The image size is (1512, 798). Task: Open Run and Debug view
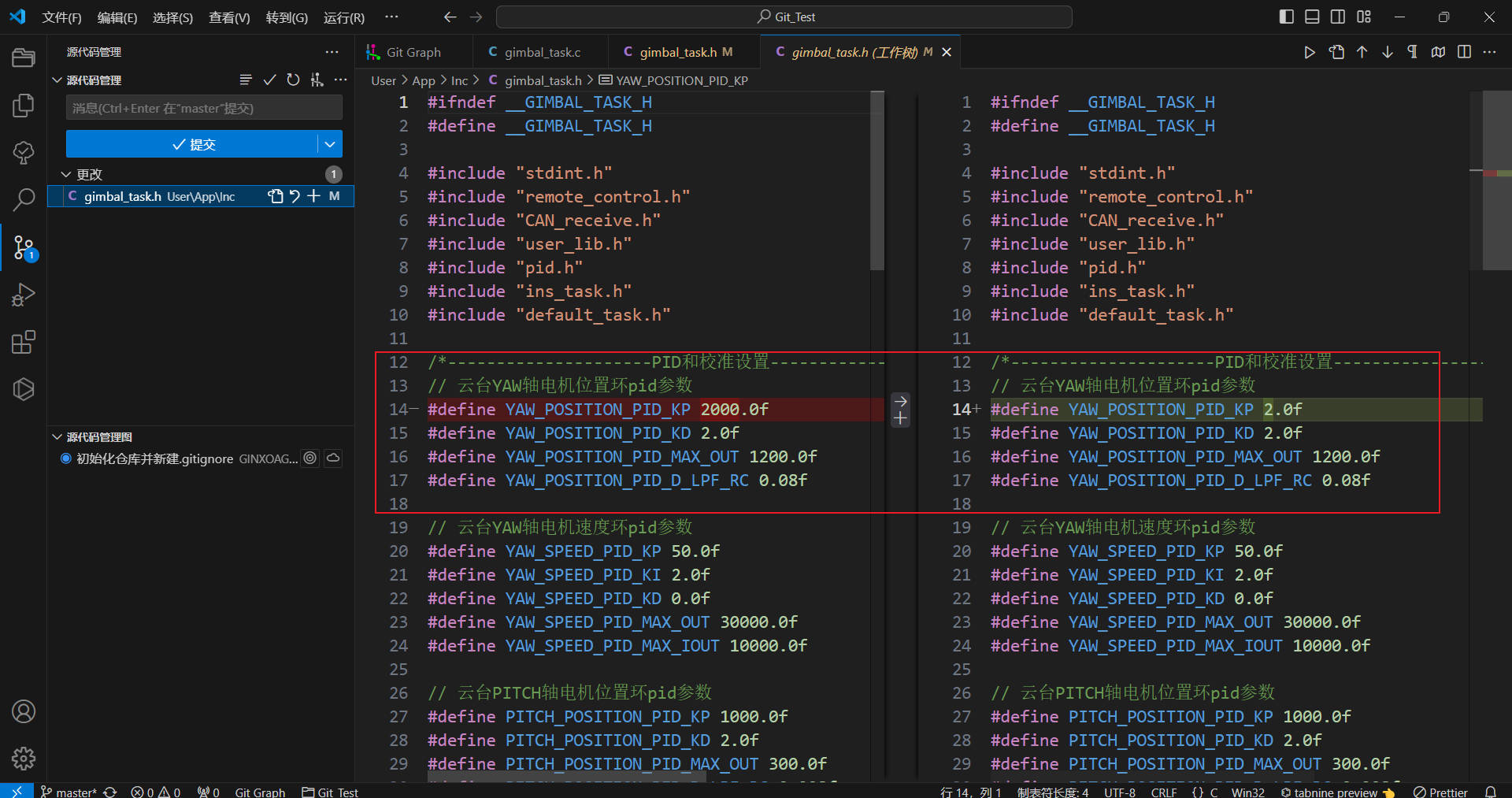point(24,295)
